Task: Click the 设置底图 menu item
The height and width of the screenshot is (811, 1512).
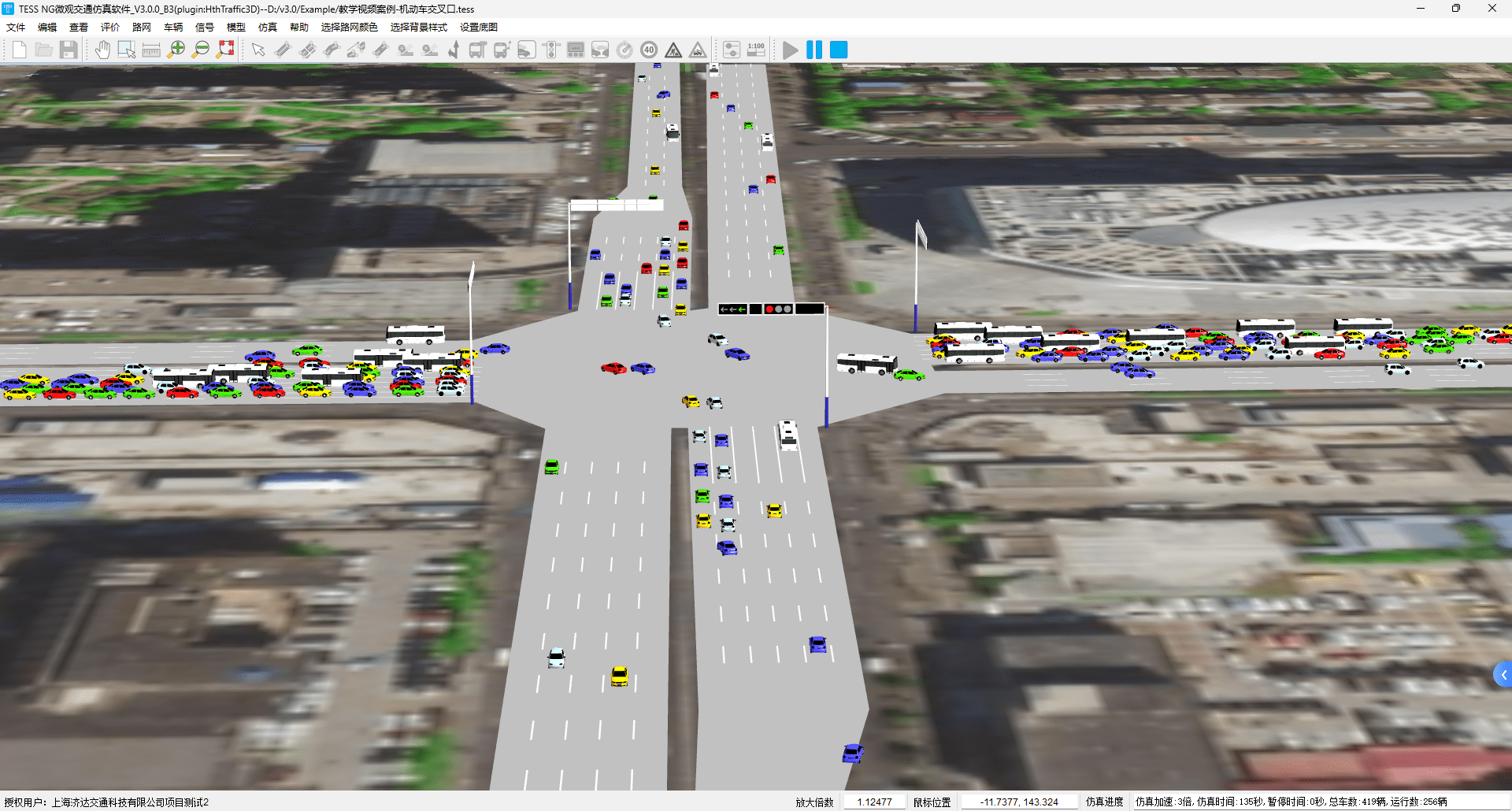Action: coord(478,28)
